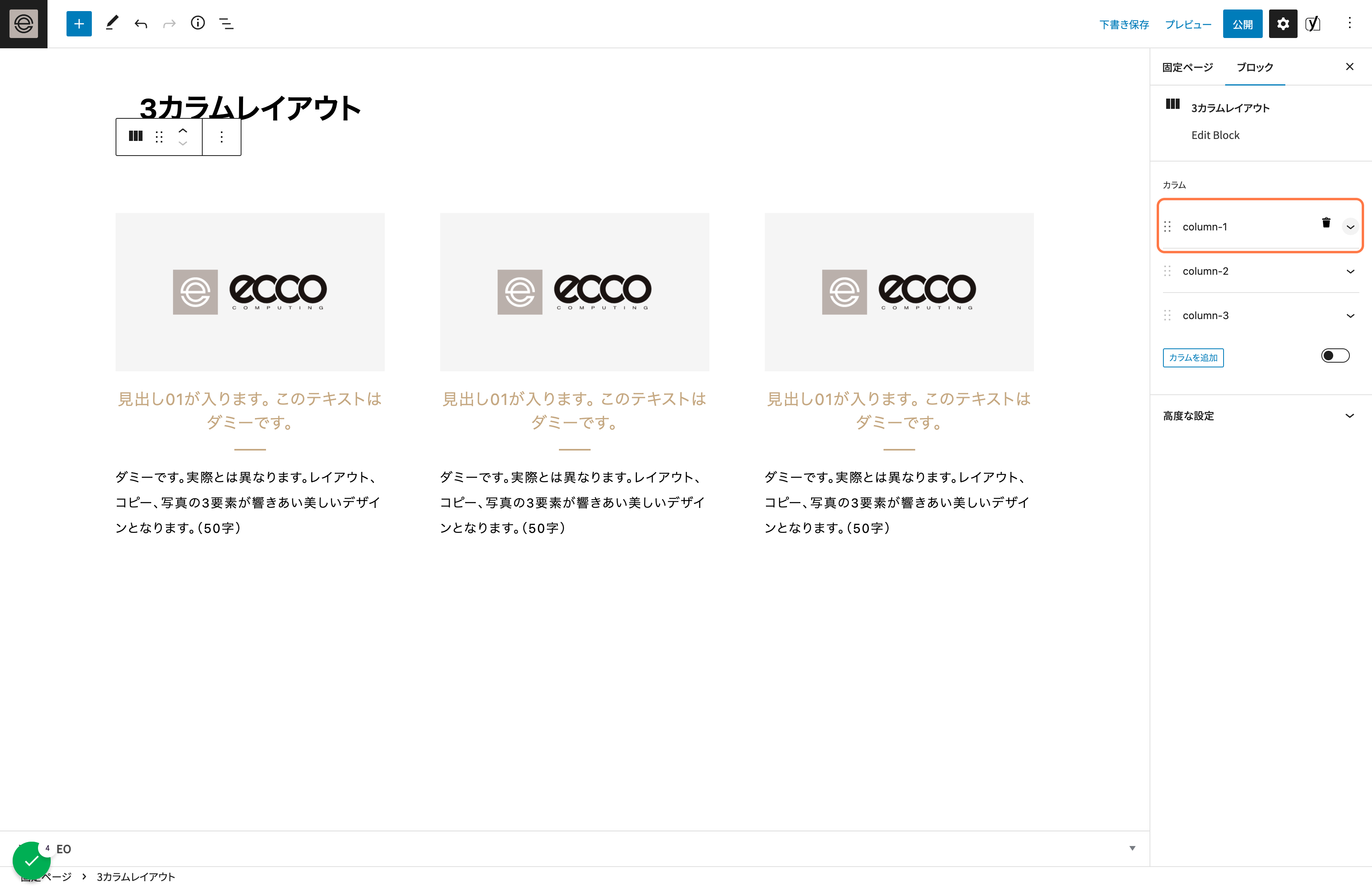Switch to the 固定ページ tab
This screenshot has width=1372, height=886.
click(1188, 67)
